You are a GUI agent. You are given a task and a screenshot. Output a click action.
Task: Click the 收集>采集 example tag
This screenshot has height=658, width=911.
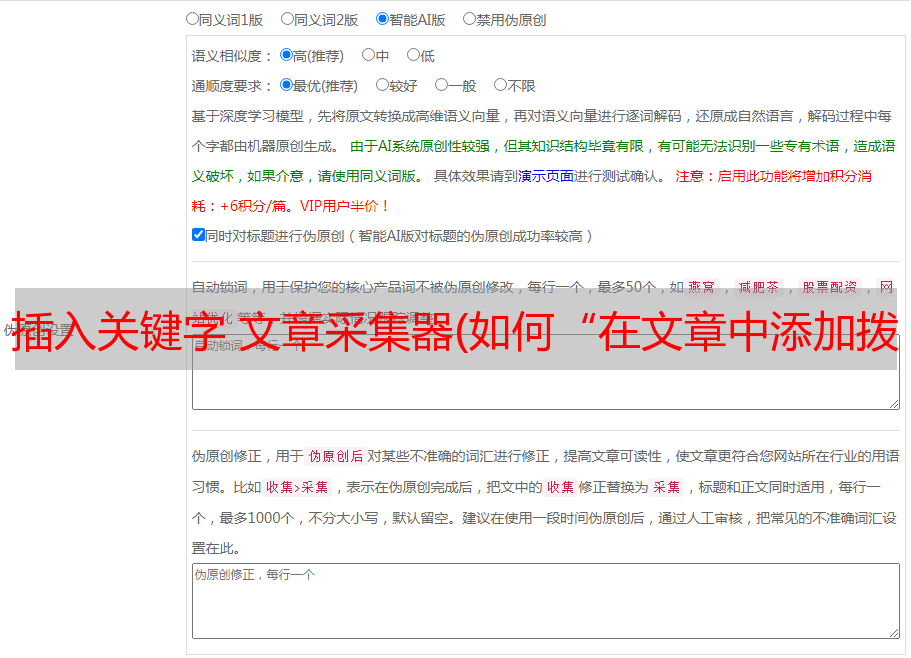[297, 487]
